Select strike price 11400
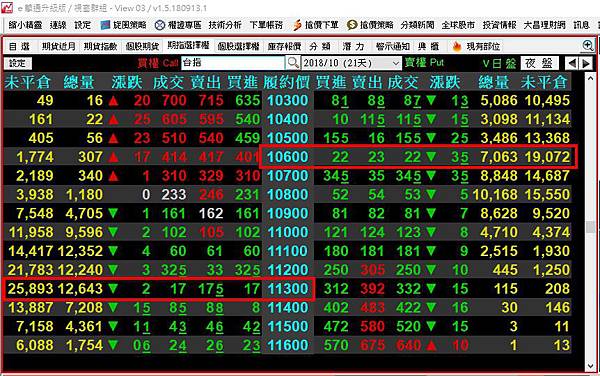Viewport: 600px width, 376px height. click(x=288, y=307)
